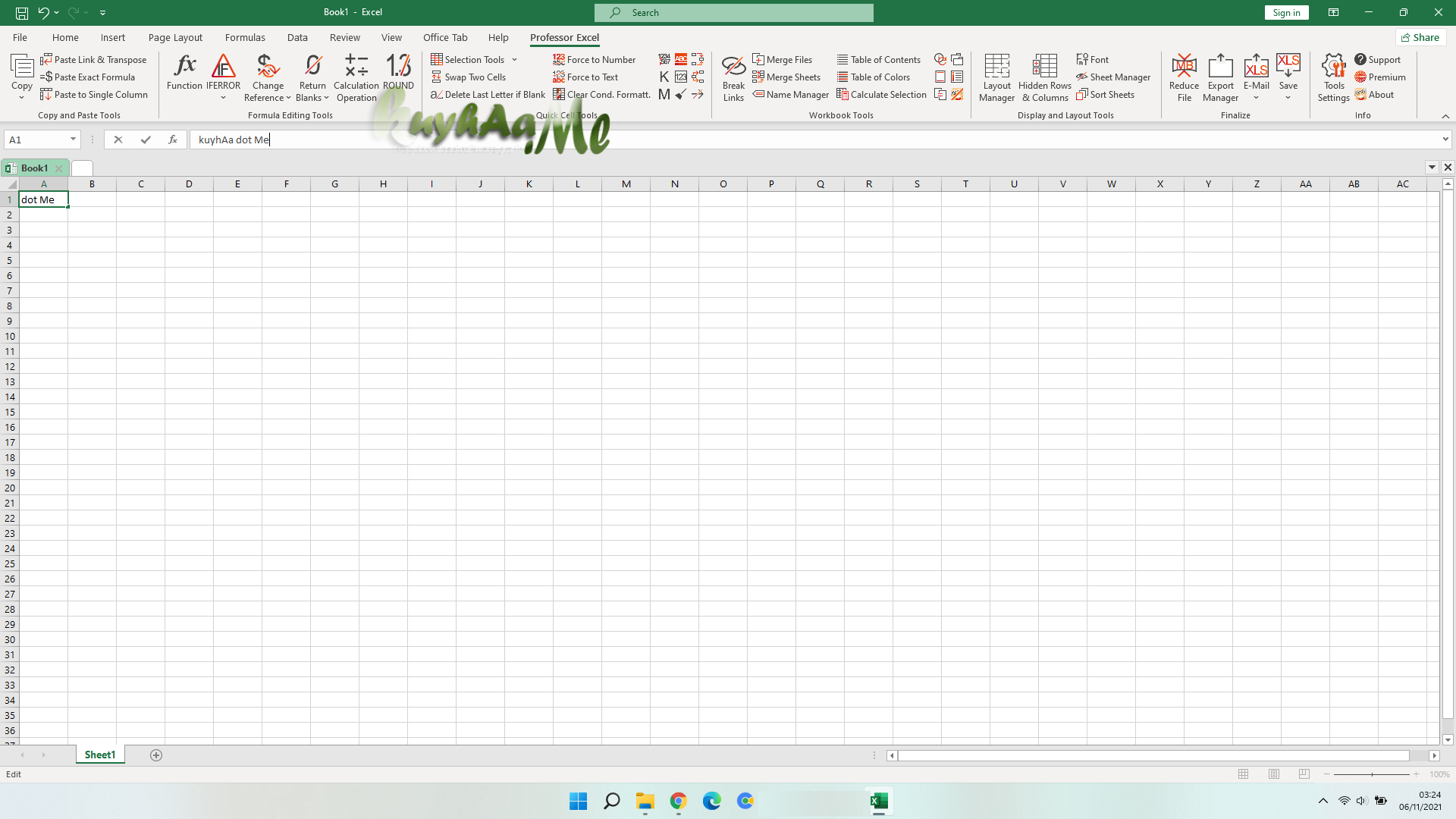Image resolution: width=1456 pixels, height=819 pixels.
Task: Select the Book1 document tab
Action: pos(34,168)
